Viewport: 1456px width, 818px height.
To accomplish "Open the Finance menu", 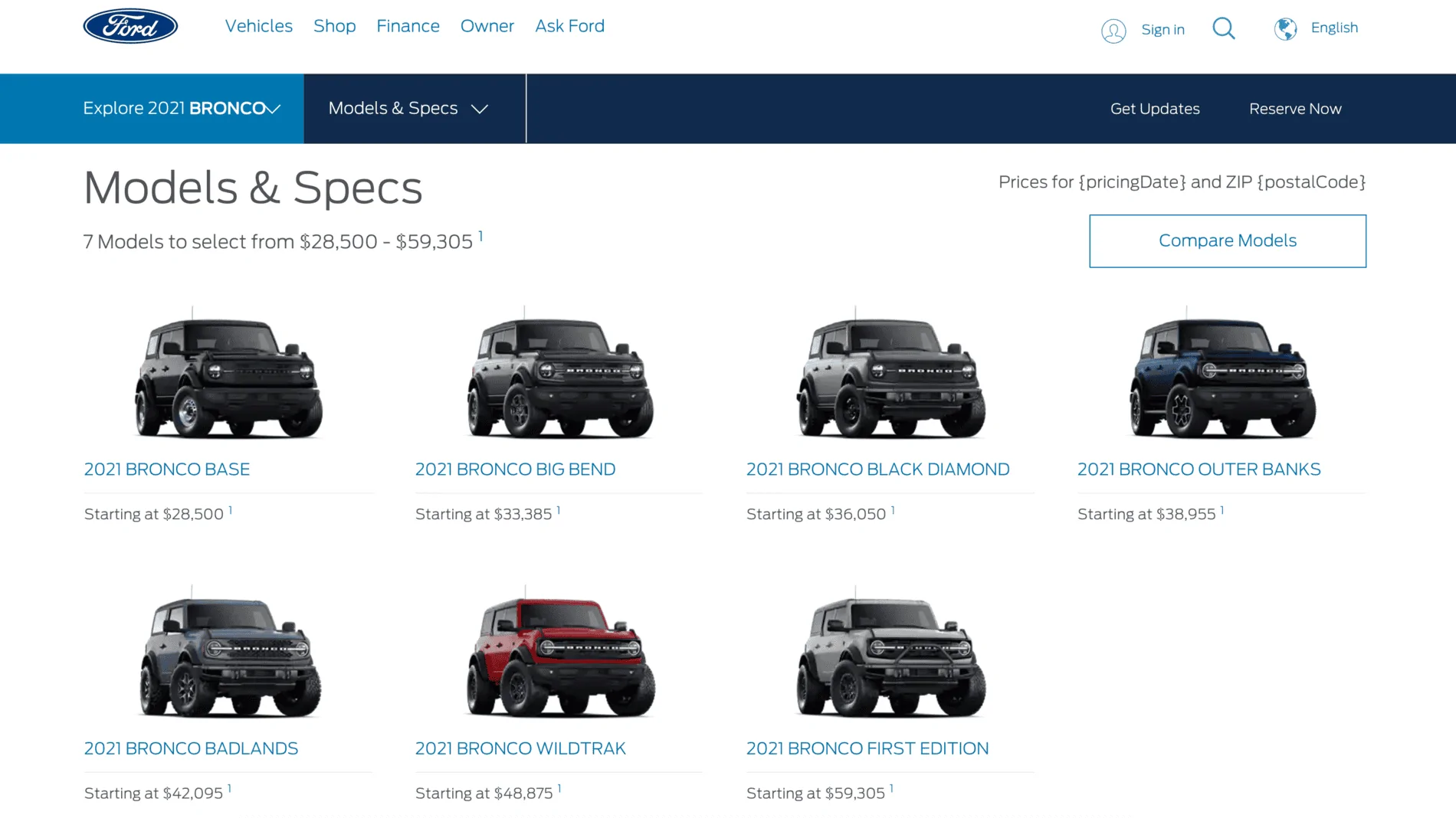I will pos(408,26).
